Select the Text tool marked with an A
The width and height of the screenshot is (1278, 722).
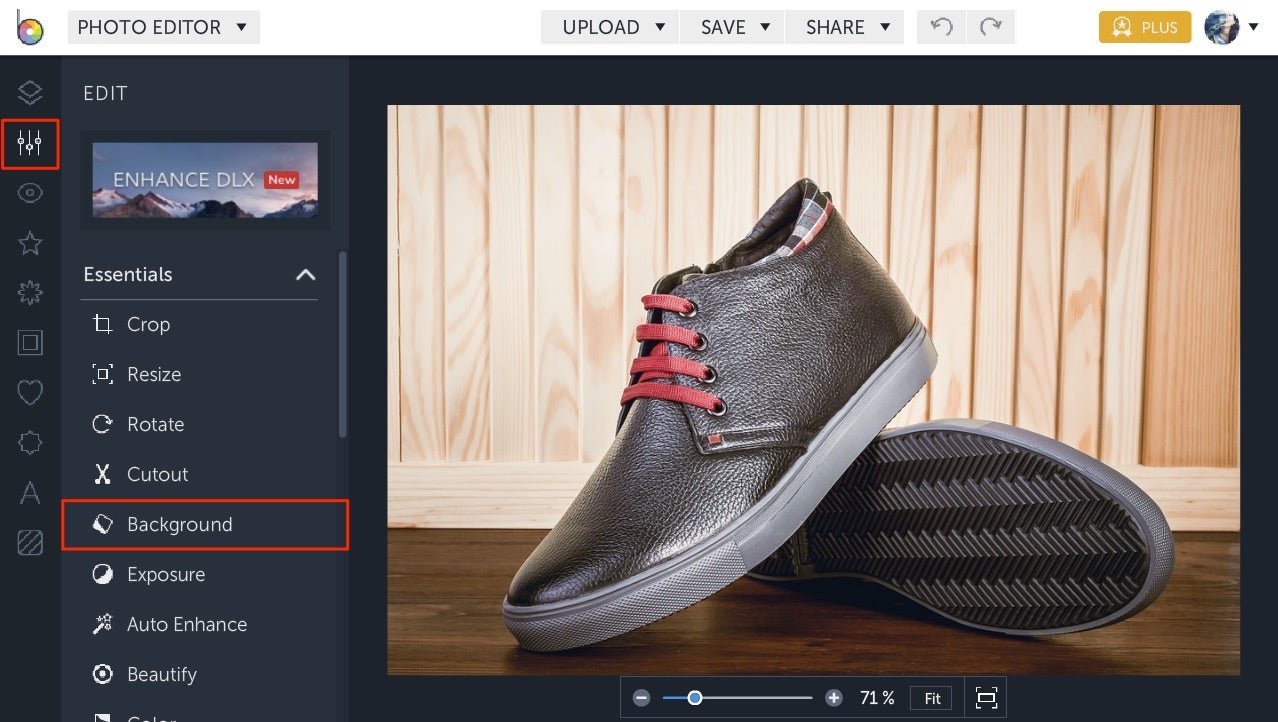29,492
